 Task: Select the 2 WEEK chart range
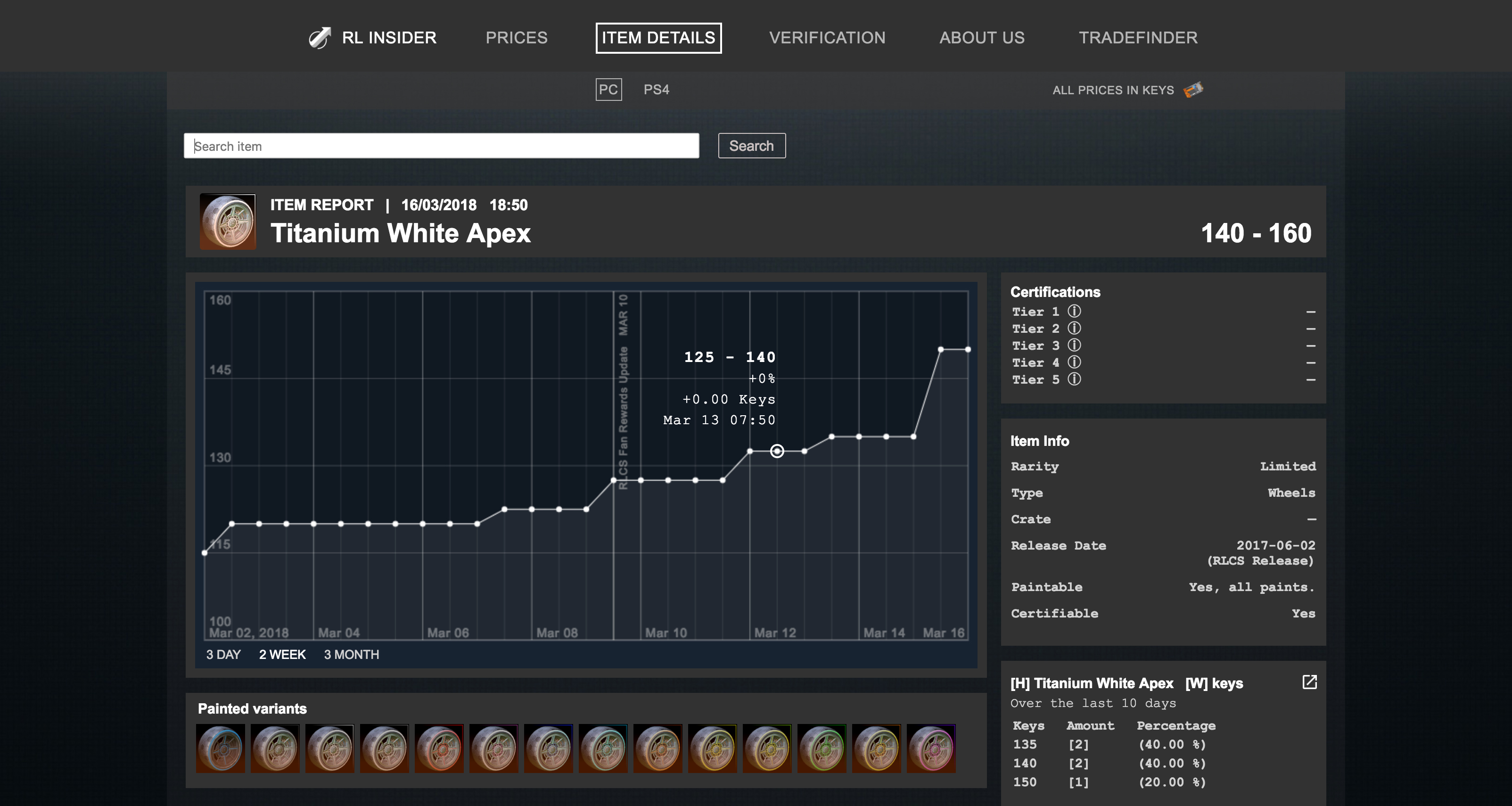pyautogui.click(x=282, y=655)
